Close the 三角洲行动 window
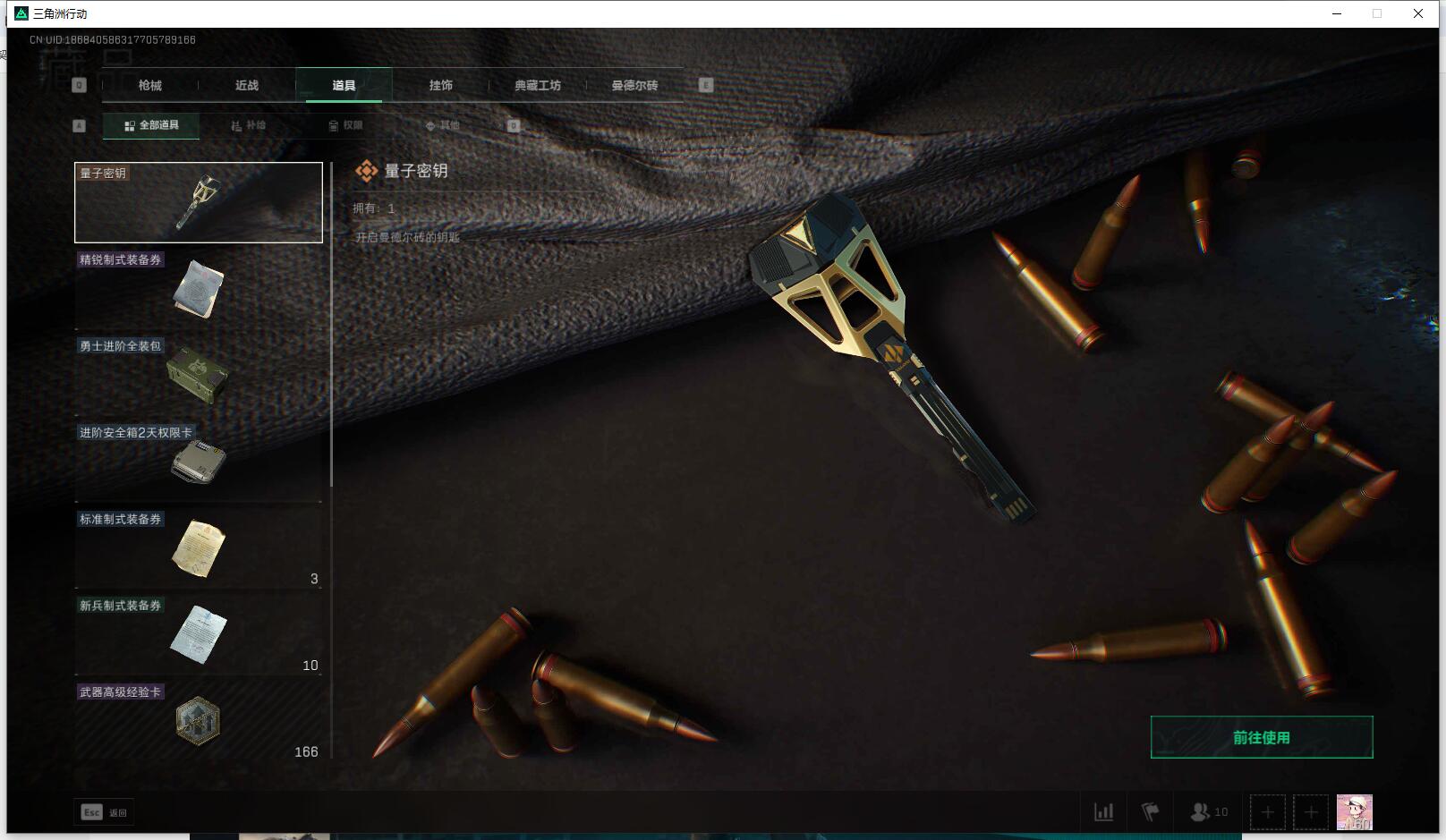This screenshot has width=1446, height=840. point(1418,13)
